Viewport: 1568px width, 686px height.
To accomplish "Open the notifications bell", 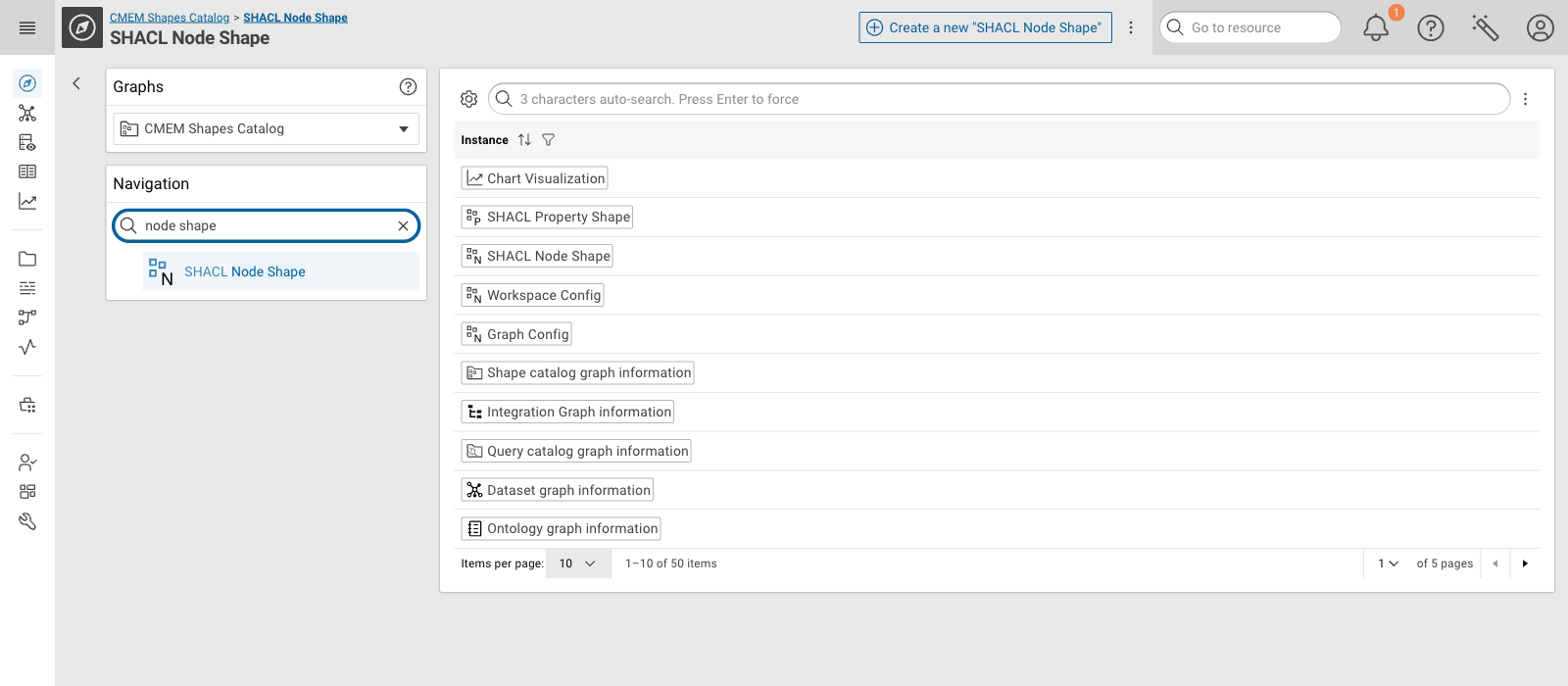I will coord(1376,27).
